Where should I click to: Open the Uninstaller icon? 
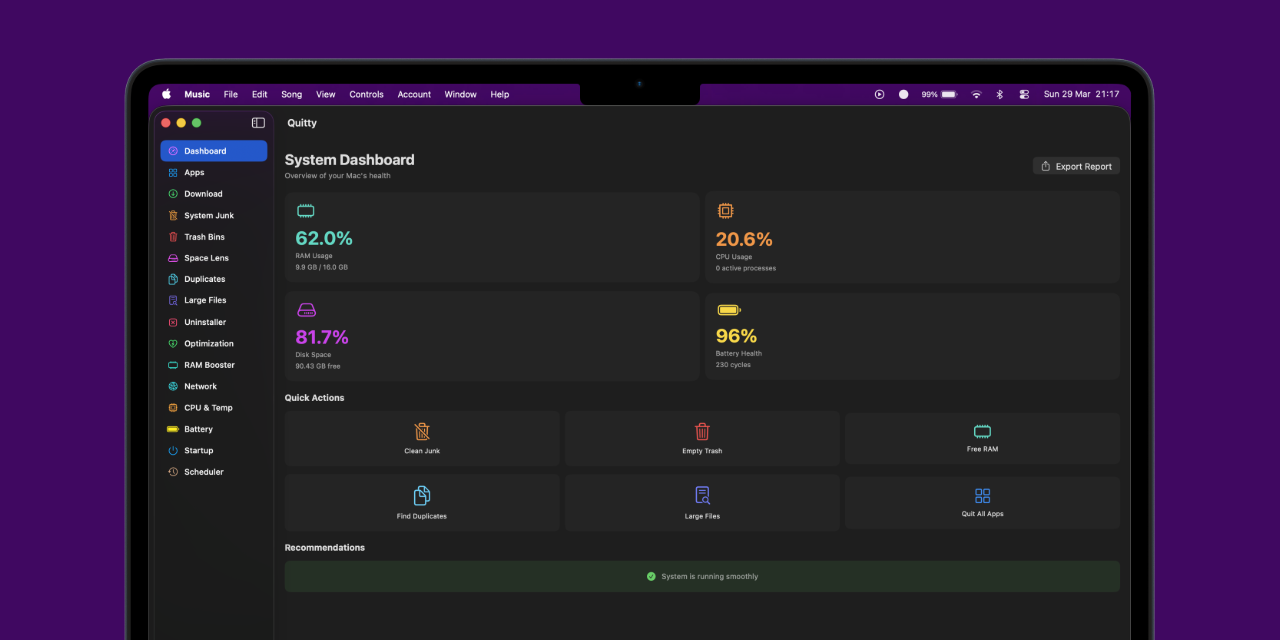[173, 322]
